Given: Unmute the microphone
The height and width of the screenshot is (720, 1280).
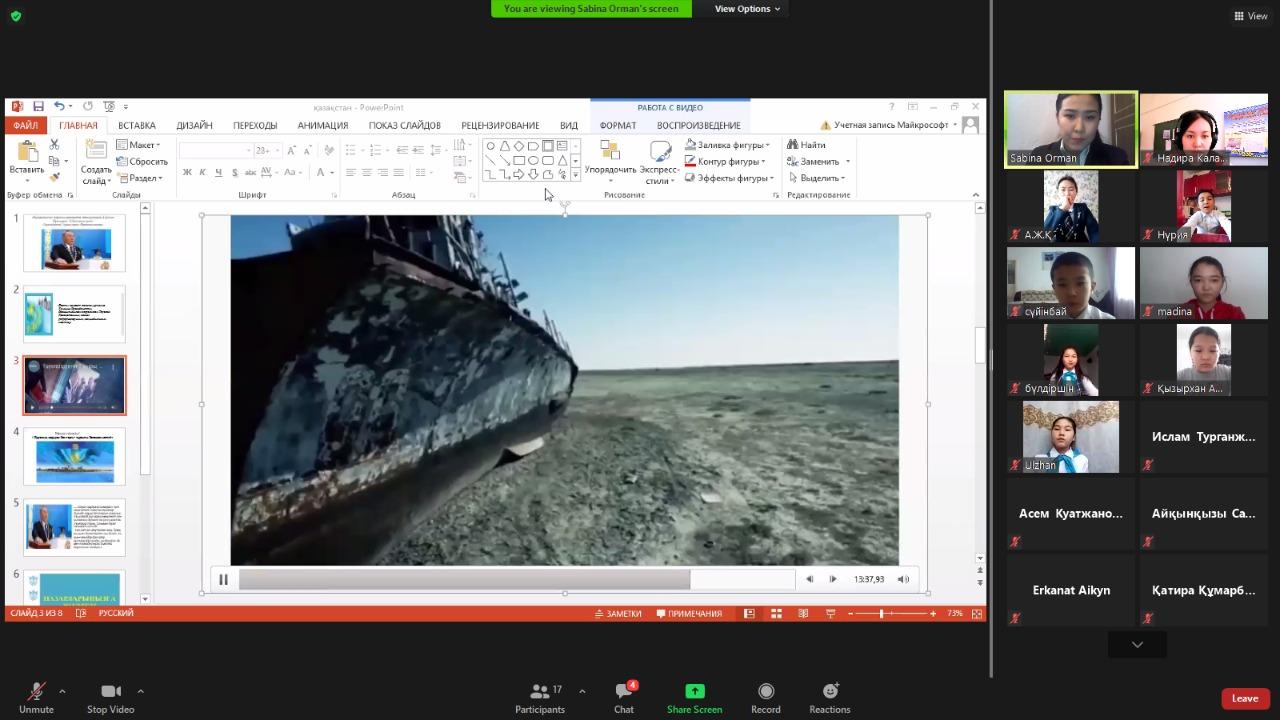Looking at the screenshot, I should tap(36, 697).
